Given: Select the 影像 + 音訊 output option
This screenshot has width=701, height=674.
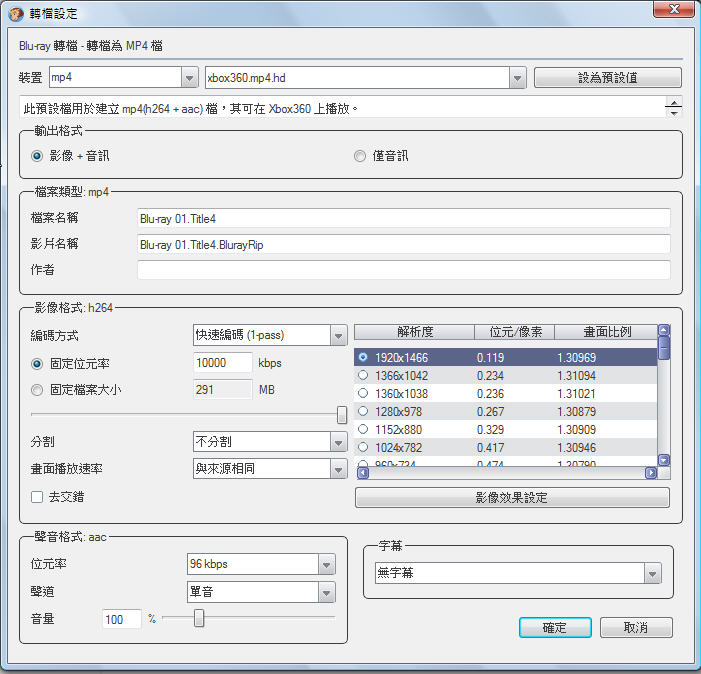Looking at the screenshot, I should click(37, 155).
